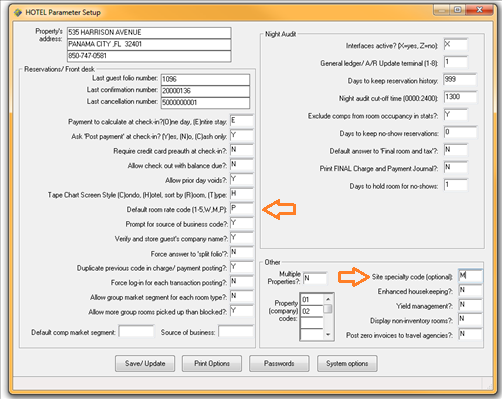Click the Multiple Properties field
The width and height of the screenshot is (502, 399).
(315, 278)
